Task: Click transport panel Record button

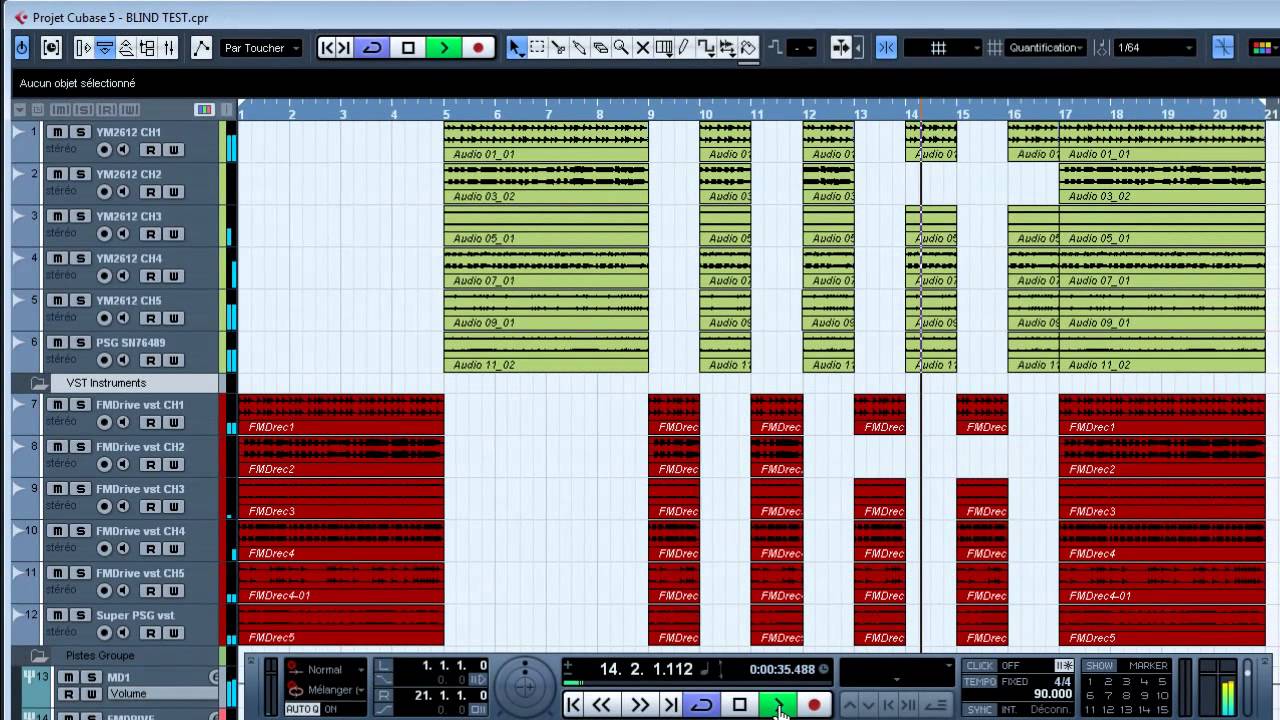Action: (814, 705)
